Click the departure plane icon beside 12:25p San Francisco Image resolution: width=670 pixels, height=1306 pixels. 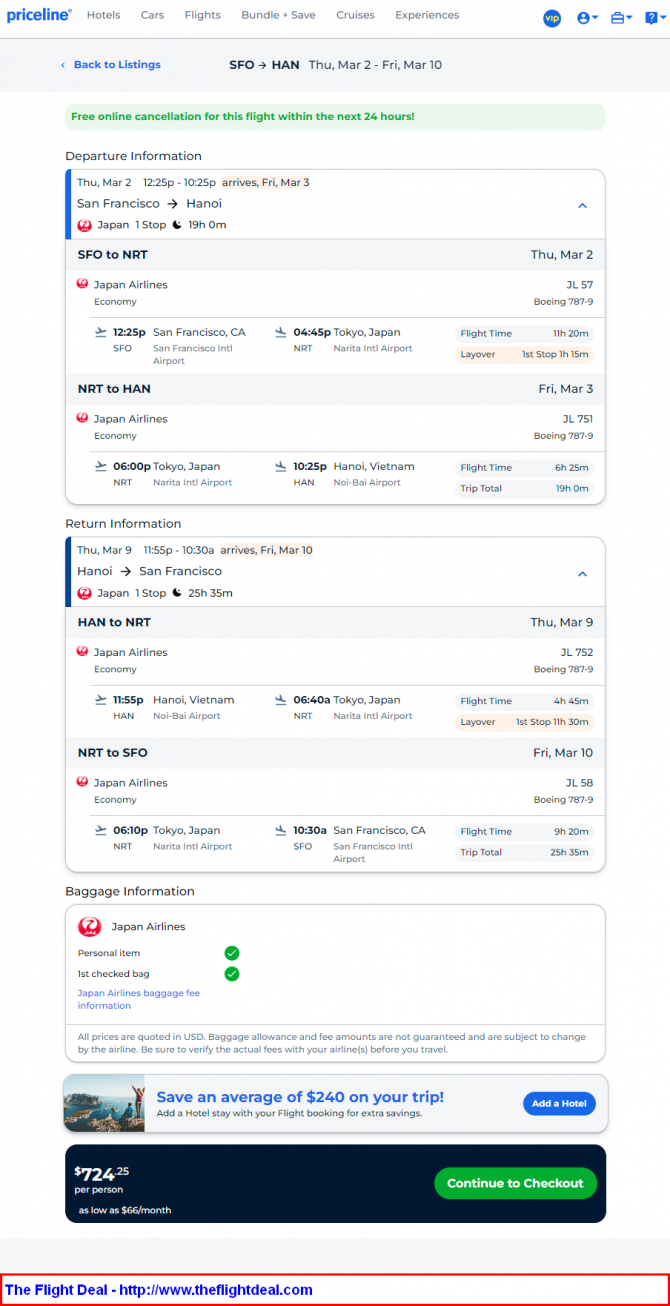tap(100, 332)
